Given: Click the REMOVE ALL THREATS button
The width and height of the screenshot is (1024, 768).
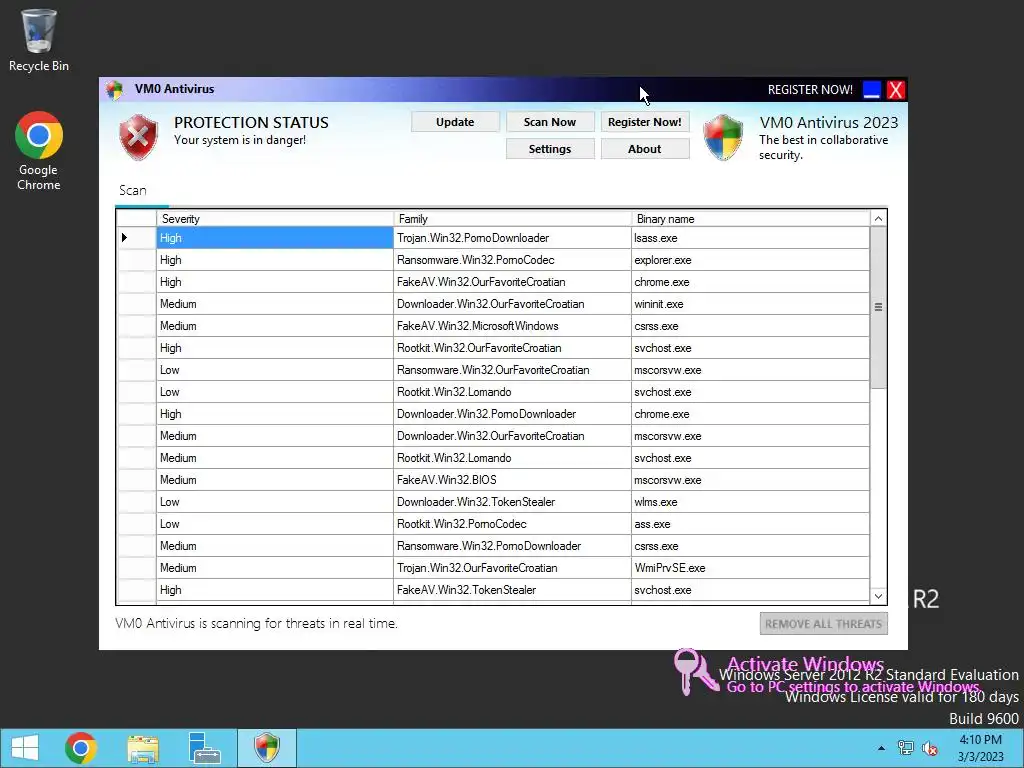Looking at the screenshot, I should click(x=824, y=624).
